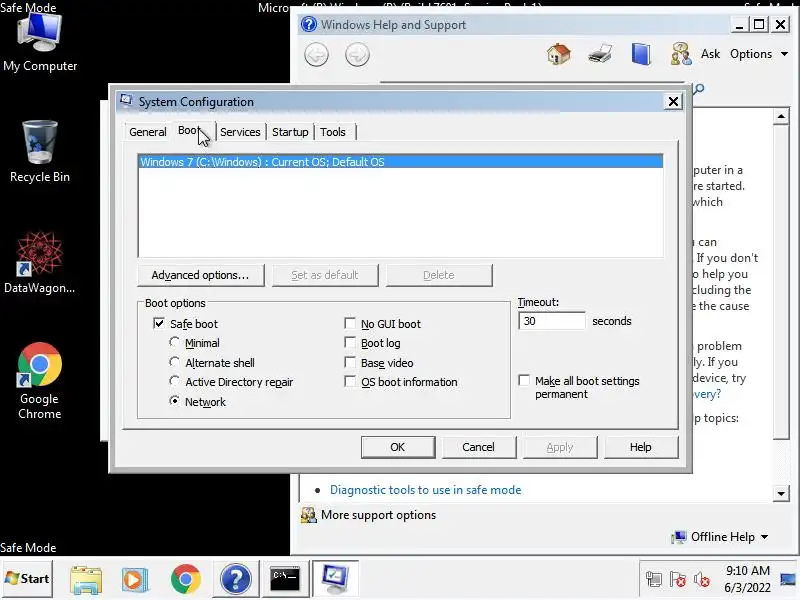Image resolution: width=800 pixels, height=600 pixels.
Task: Close the System Configuration dialog
Action: tap(673, 102)
